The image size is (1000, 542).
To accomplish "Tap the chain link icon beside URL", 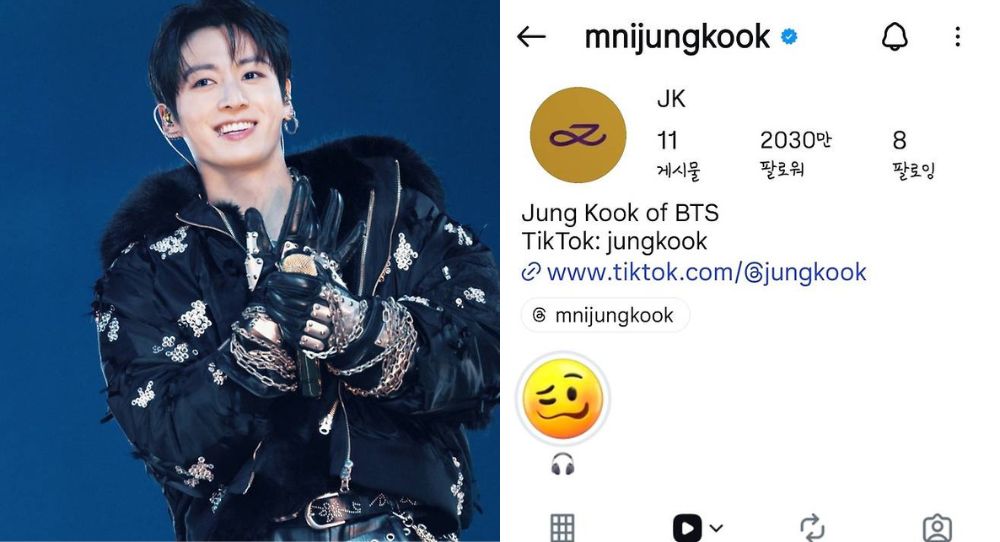I will (x=531, y=272).
